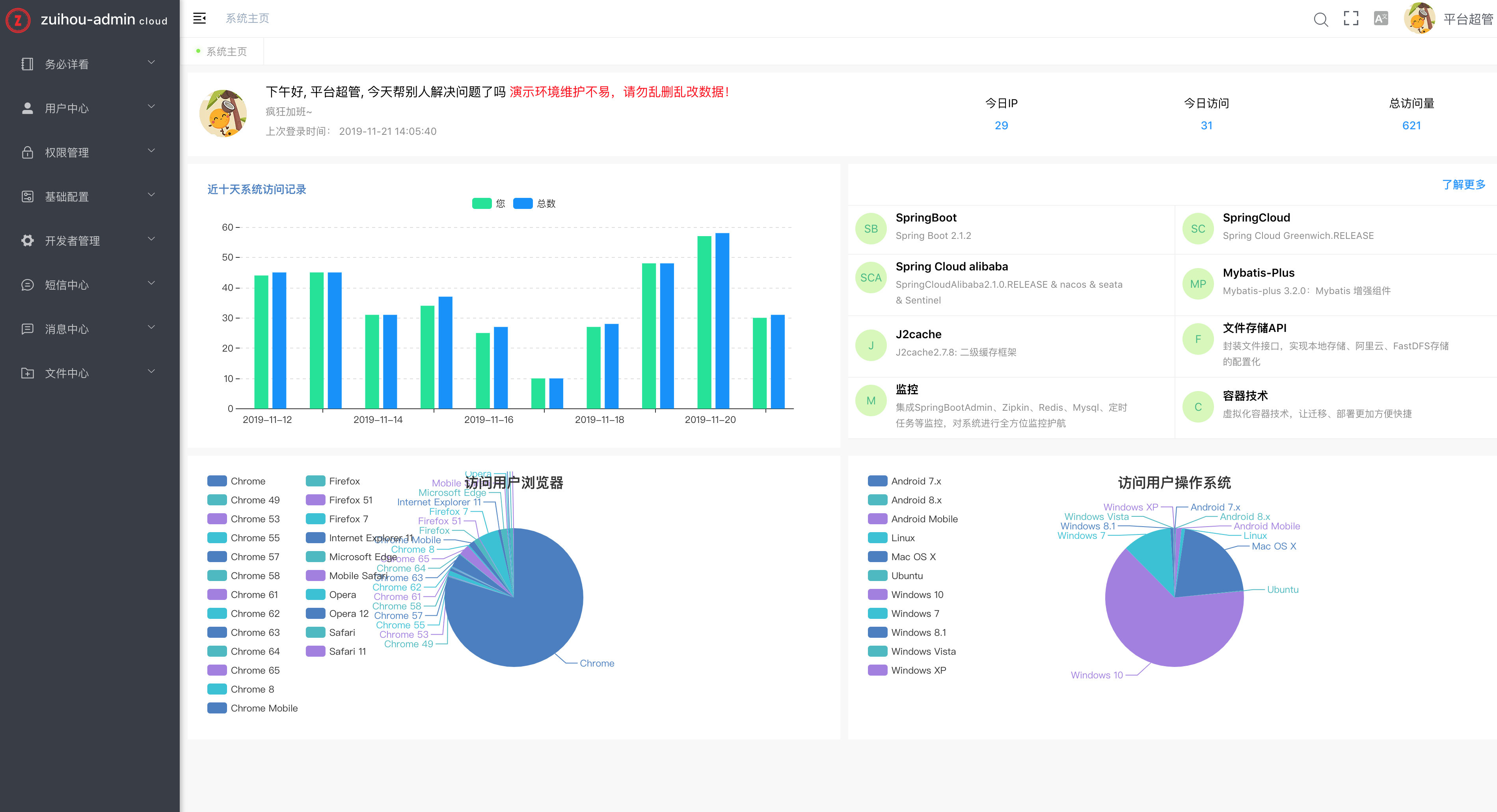This screenshot has width=1497, height=812.
Task: Enter fullscreen mode via header icon
Action: coord(1351,19)
